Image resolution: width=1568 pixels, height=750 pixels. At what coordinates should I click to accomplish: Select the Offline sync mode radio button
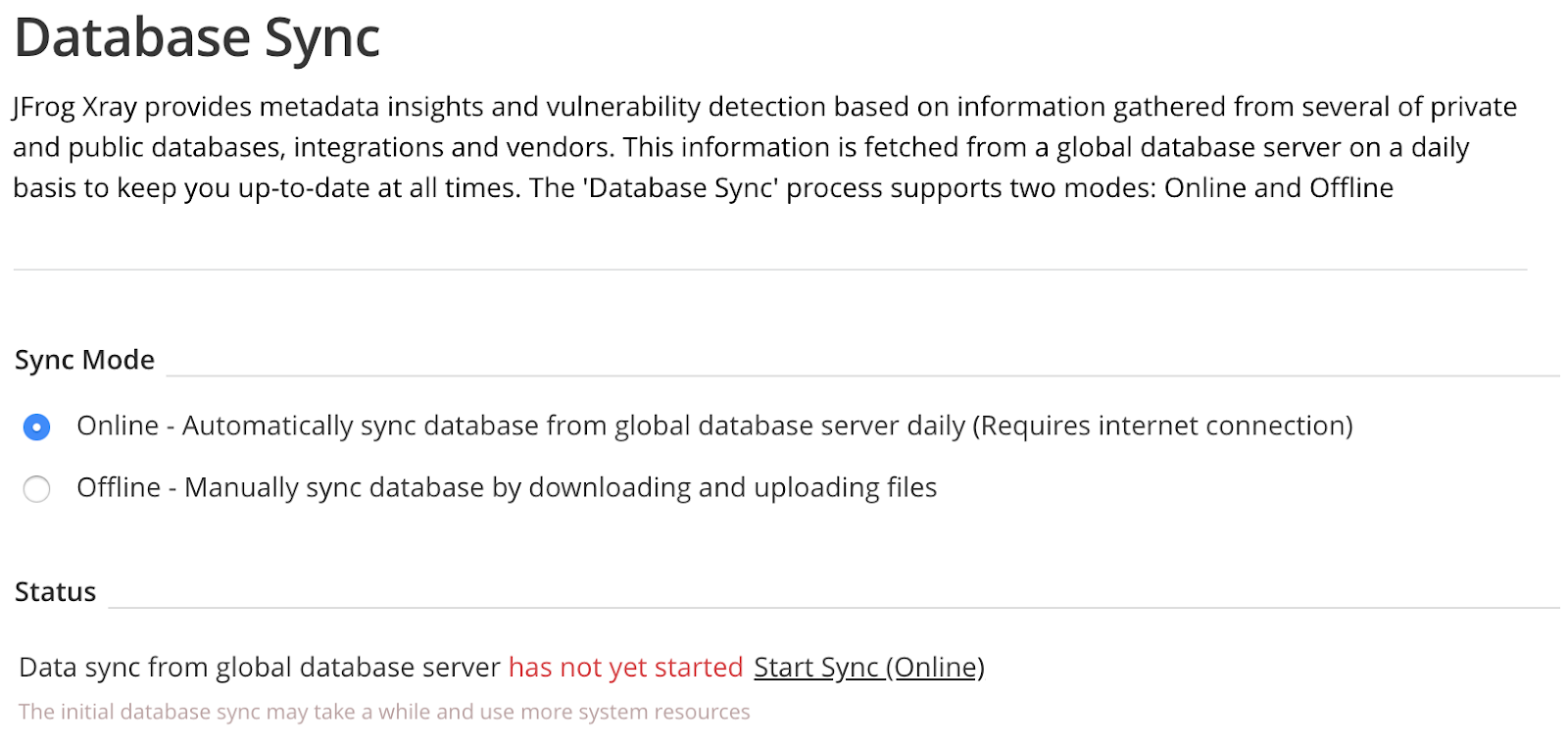click(36, 489)
